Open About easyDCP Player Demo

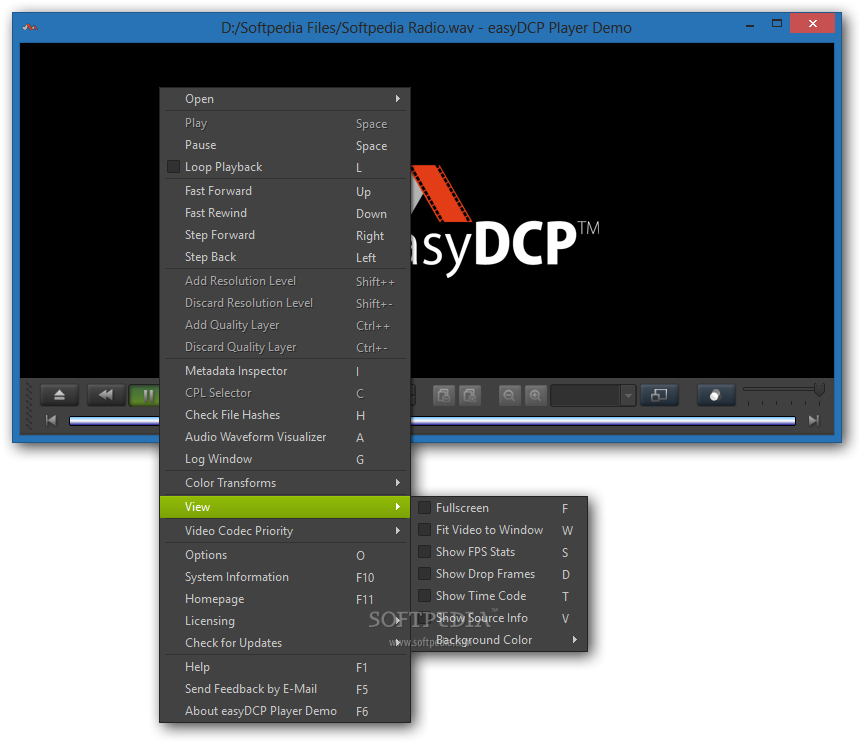285,711
